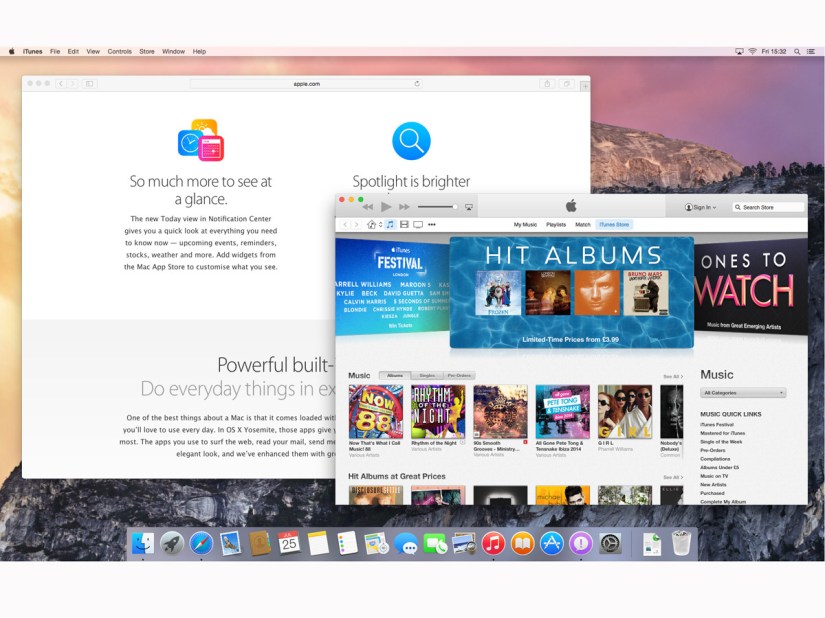
Task: Open Launchpad from the Dock
Action: pyautogui.click(x=172, y=543)
